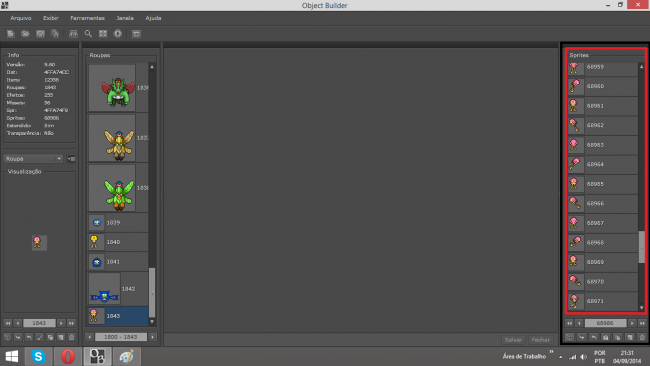Screen dimensions: 650x366
Task: Go to next page of 1800 - 1843 range
Action: point(153,337)
